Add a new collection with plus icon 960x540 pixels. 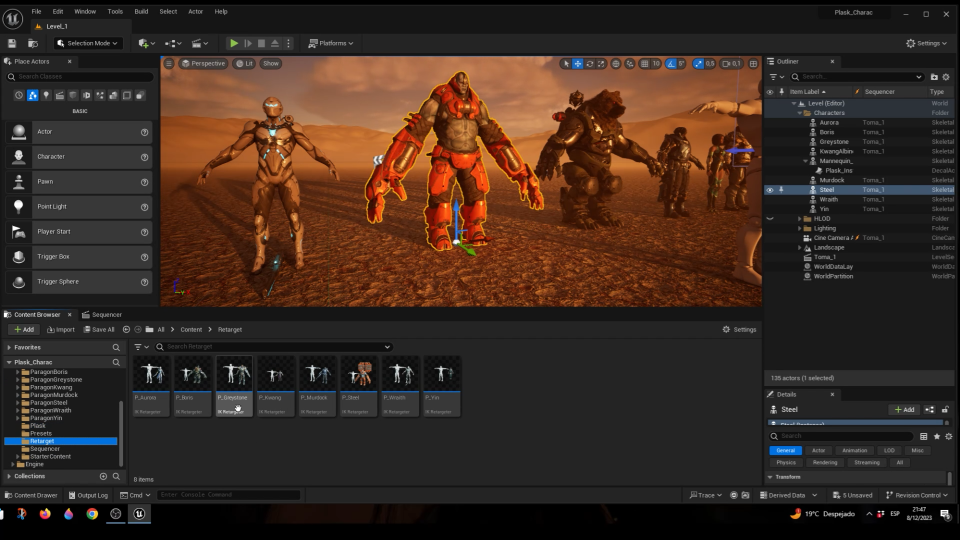tap(103, 476)
